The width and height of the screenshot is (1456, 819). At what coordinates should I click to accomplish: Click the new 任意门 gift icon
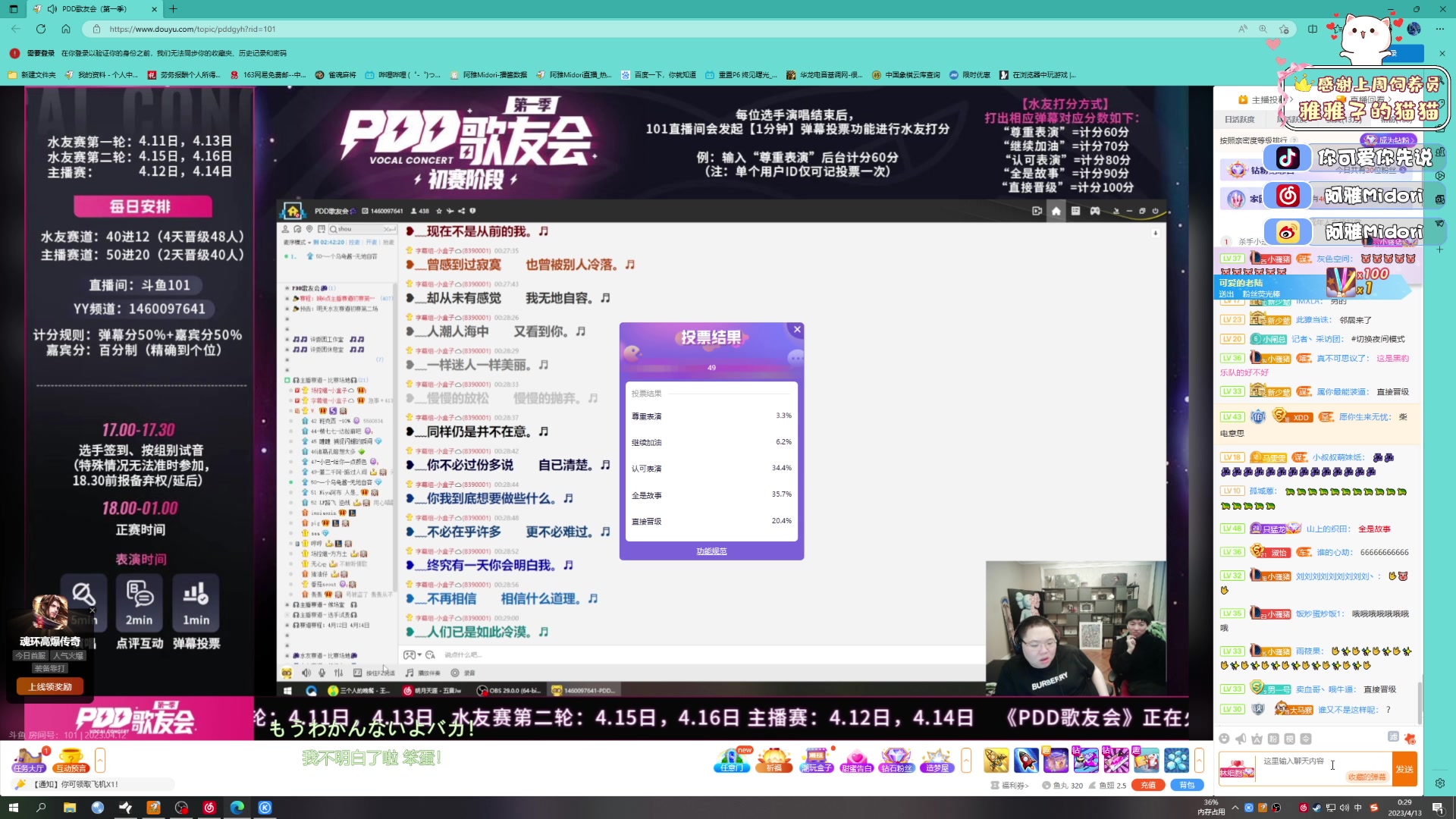[733, 759]
